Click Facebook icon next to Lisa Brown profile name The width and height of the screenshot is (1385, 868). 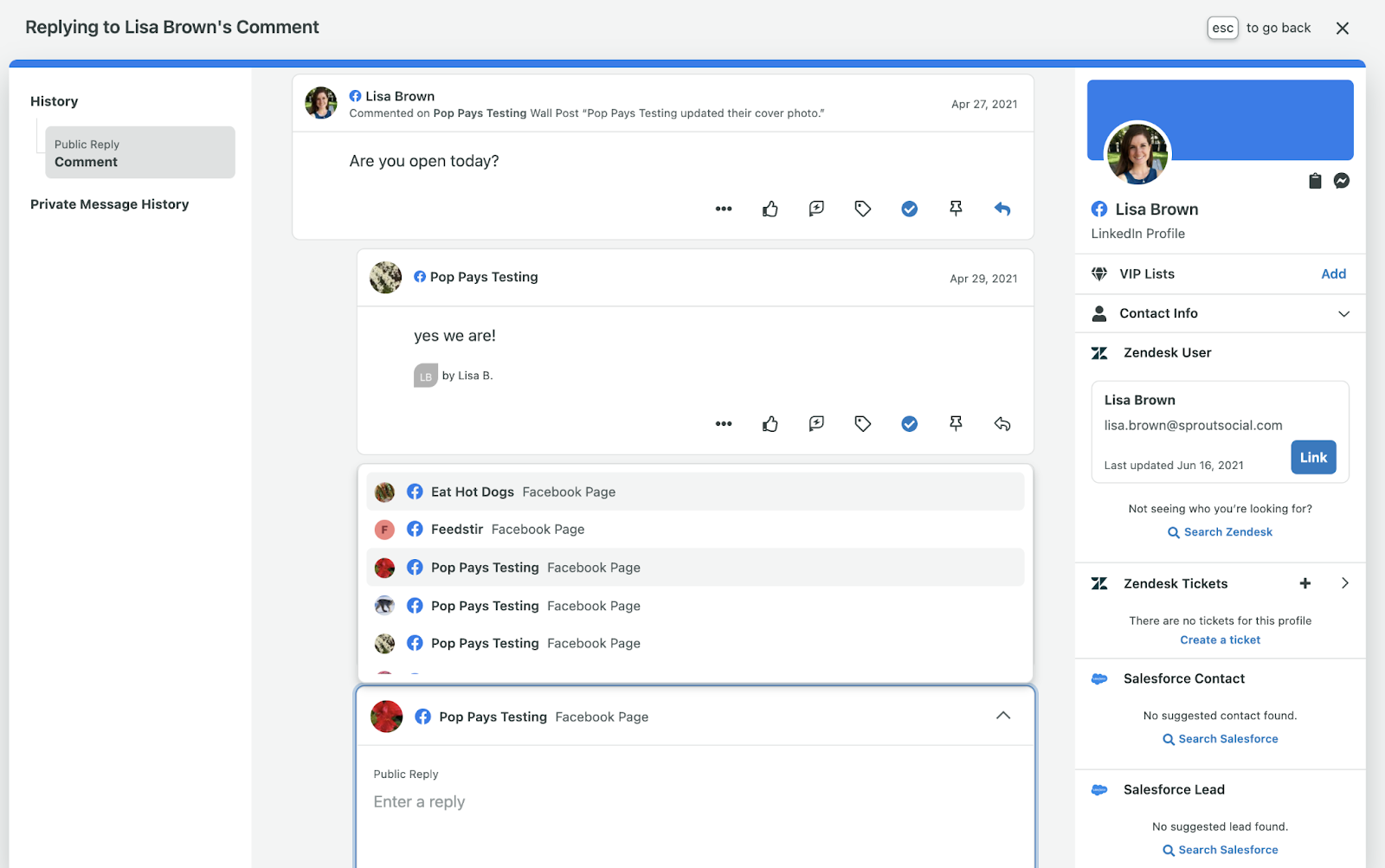coord(1099,209)
